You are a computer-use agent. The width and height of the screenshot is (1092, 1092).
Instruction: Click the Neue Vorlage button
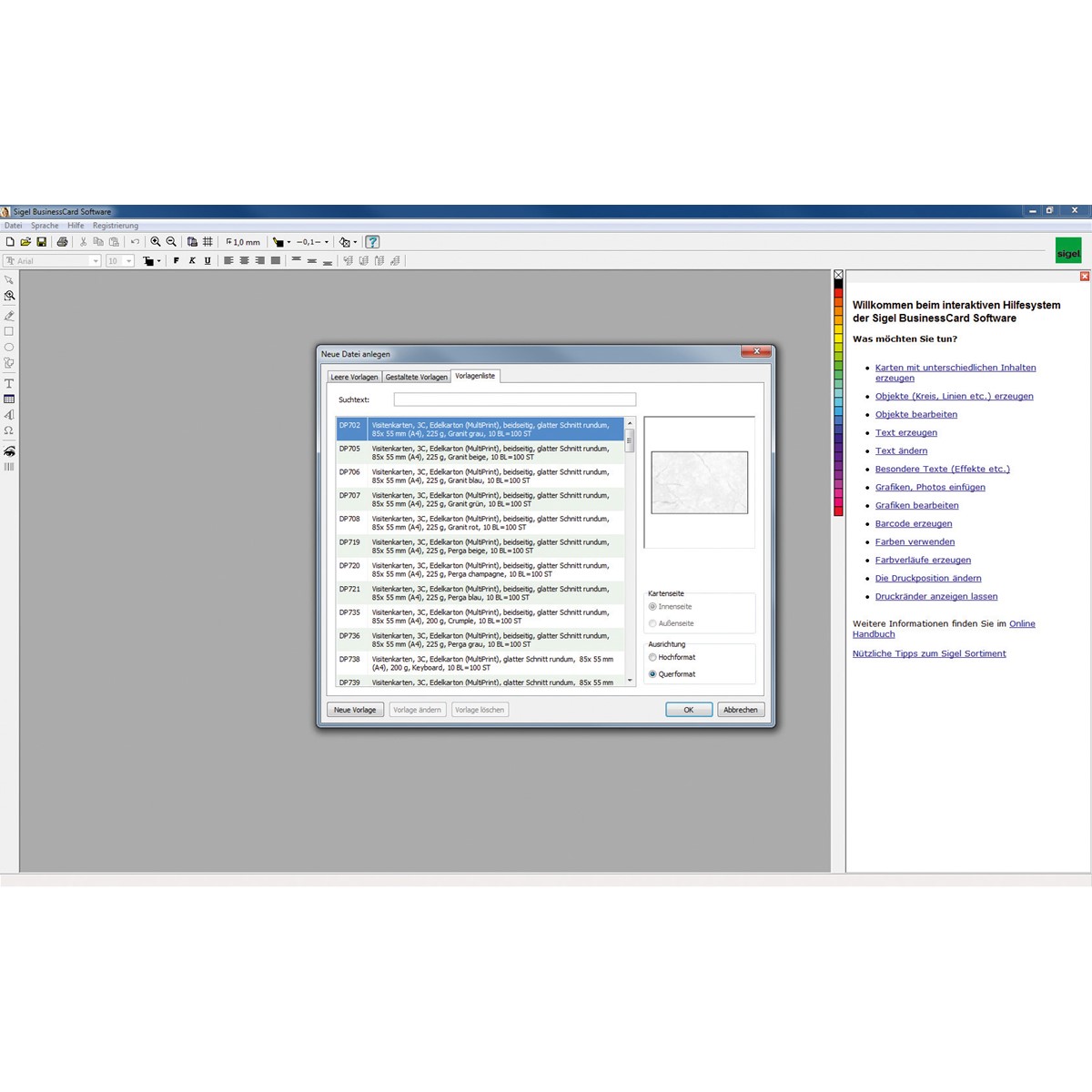click(x=355, y=710)
